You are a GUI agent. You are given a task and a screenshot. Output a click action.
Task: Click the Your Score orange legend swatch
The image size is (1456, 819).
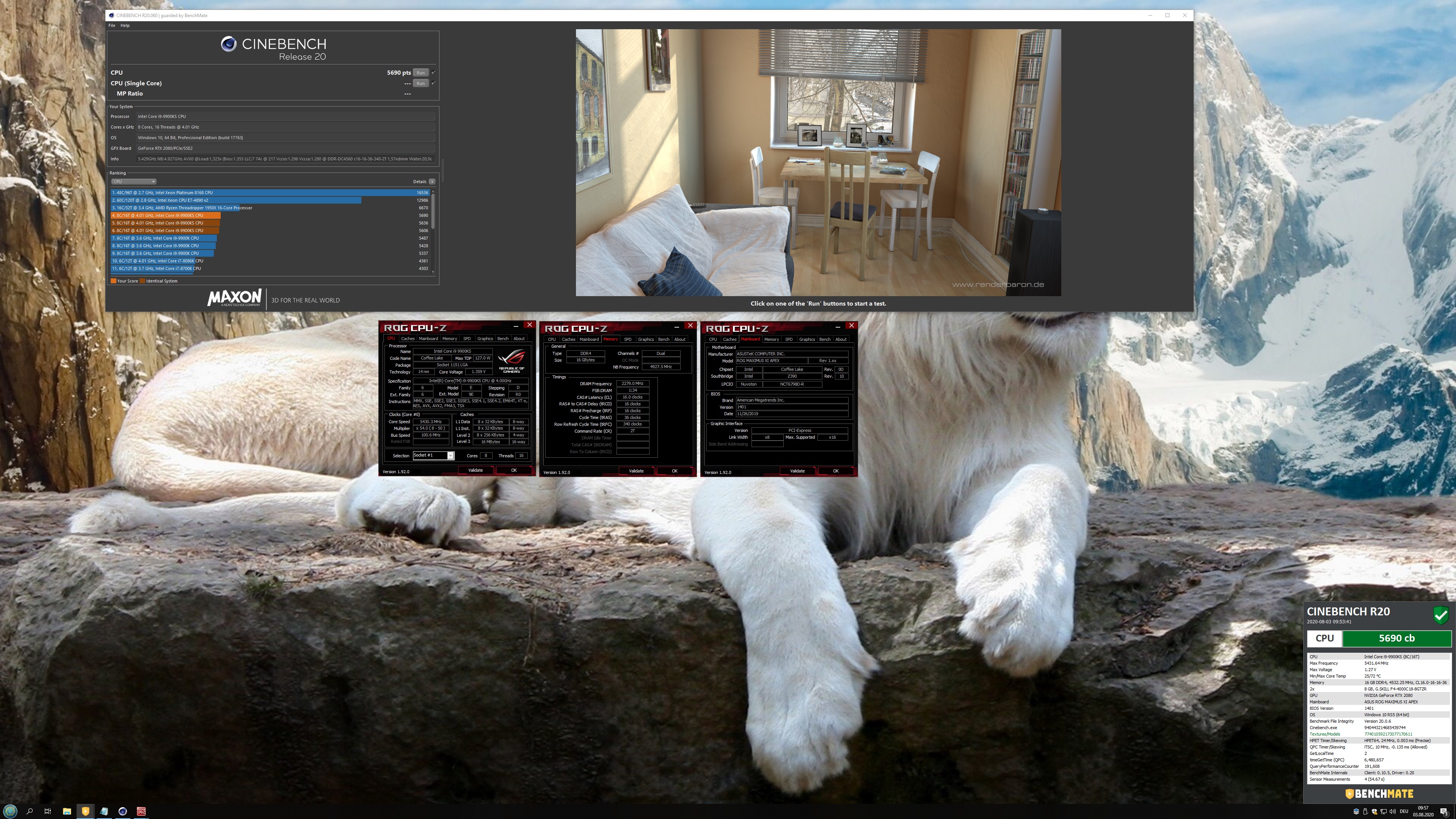(114, 281)
